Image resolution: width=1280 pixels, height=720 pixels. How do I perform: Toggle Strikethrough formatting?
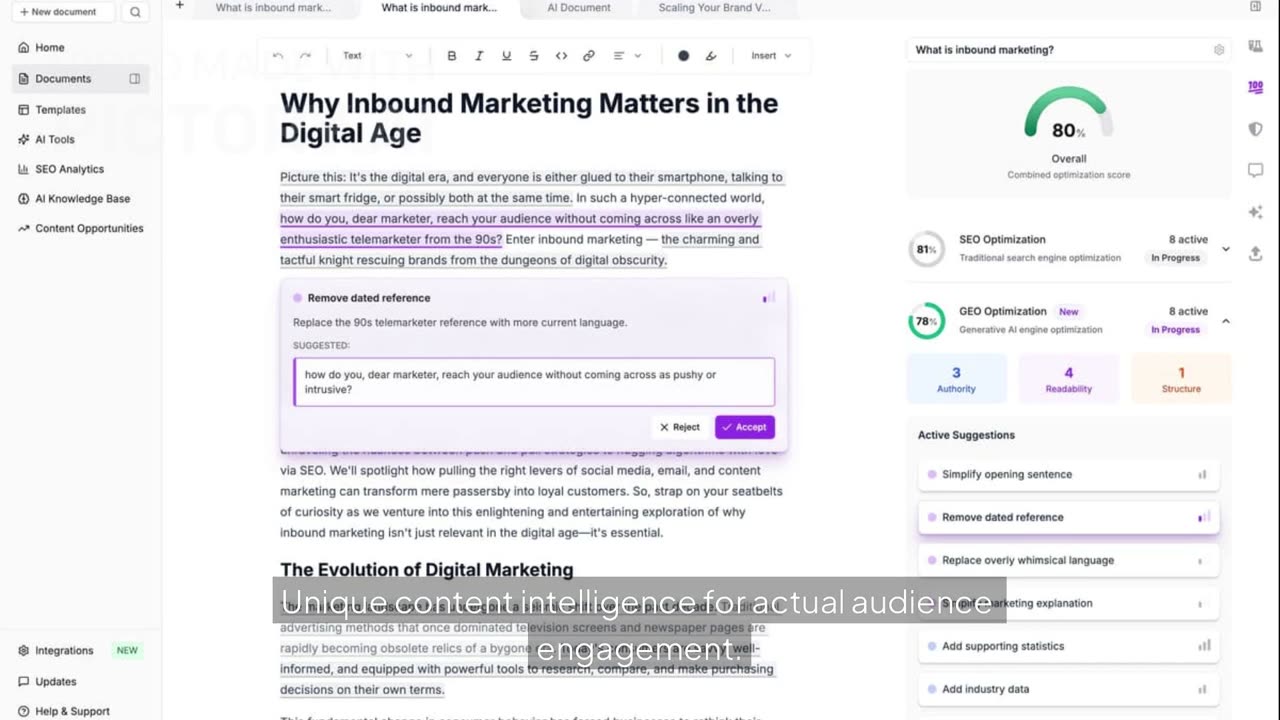(534, 56)
